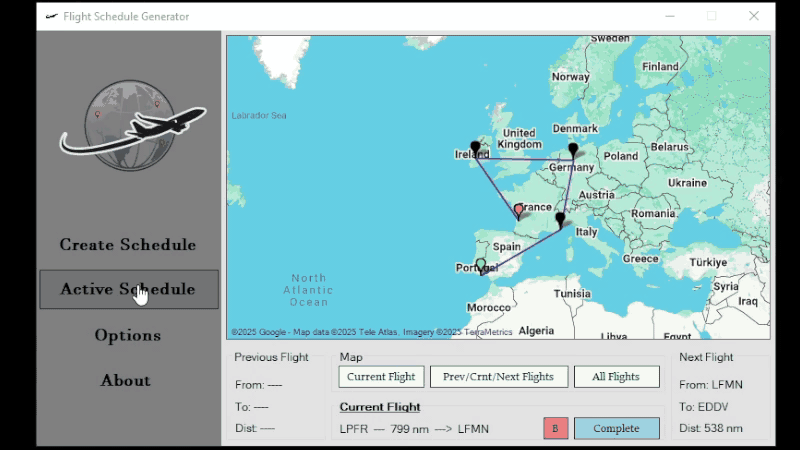The width and height of the screenshot is (800, 450).
Task: Open the Create Schedule page
Action: (128, 244)
